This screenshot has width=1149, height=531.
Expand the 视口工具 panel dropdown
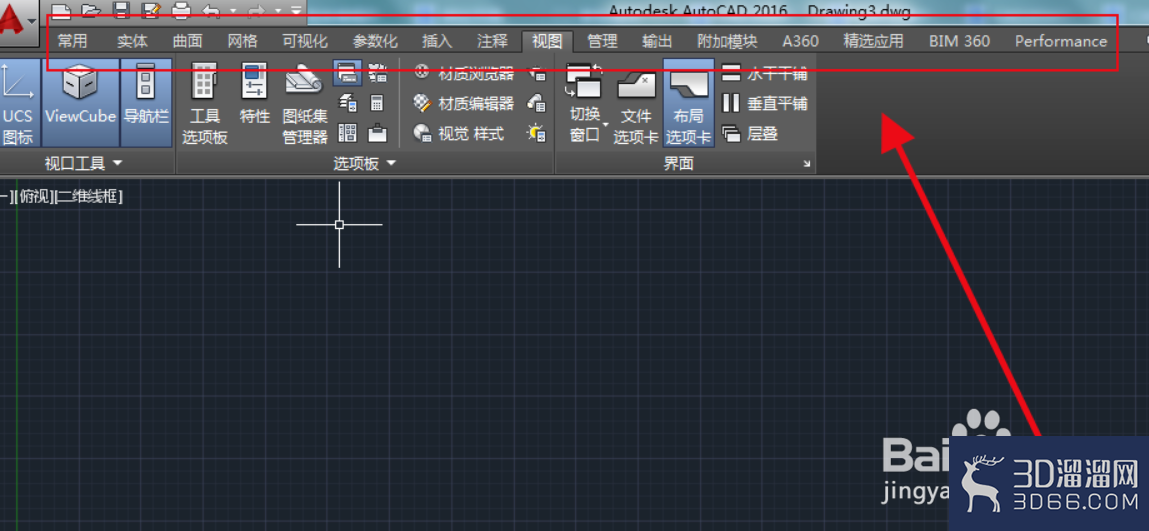(117, 163)
